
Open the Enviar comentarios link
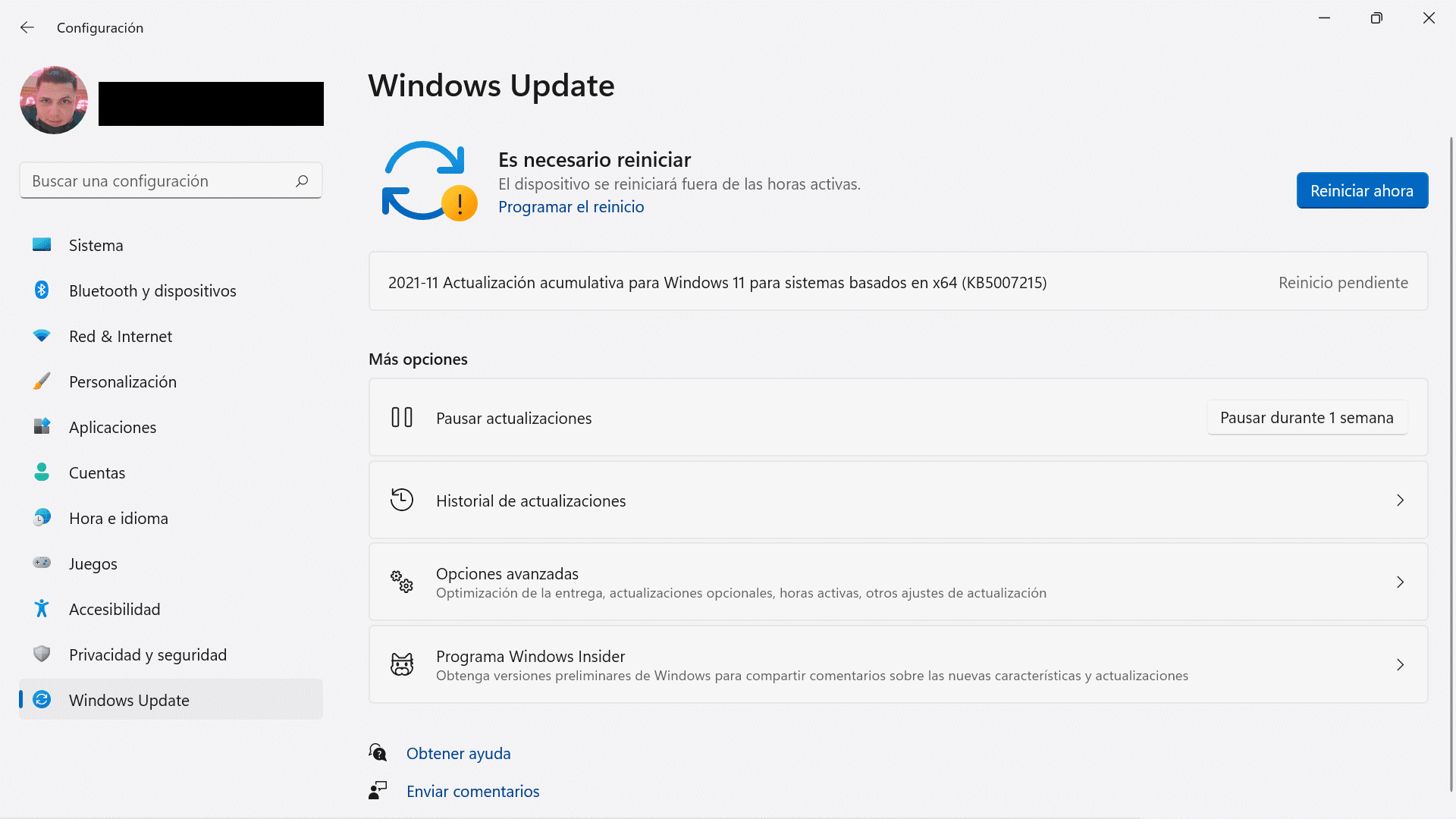coord(472,791)
